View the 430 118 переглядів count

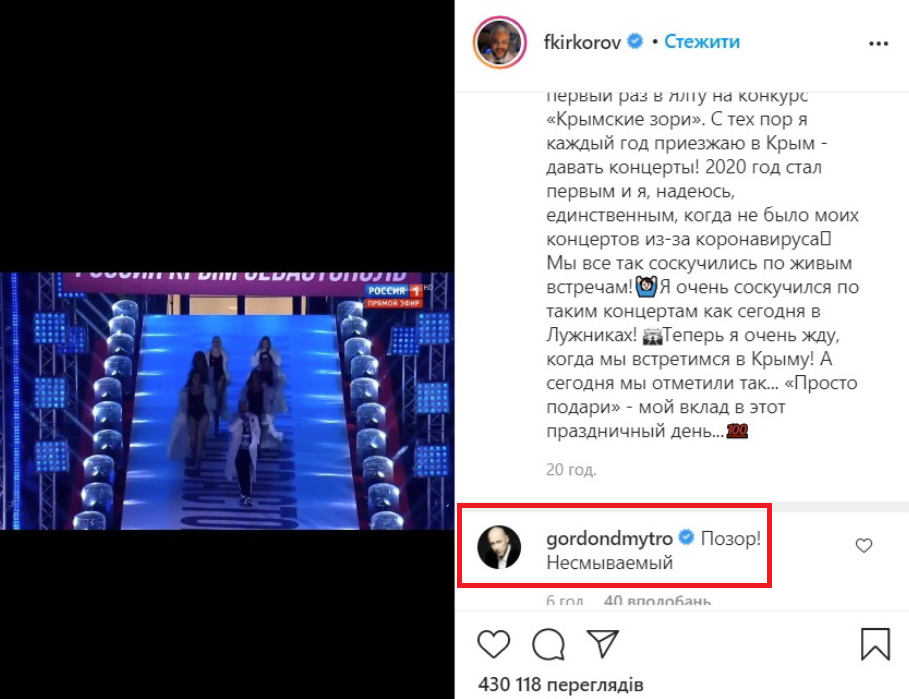click(561, 685)
